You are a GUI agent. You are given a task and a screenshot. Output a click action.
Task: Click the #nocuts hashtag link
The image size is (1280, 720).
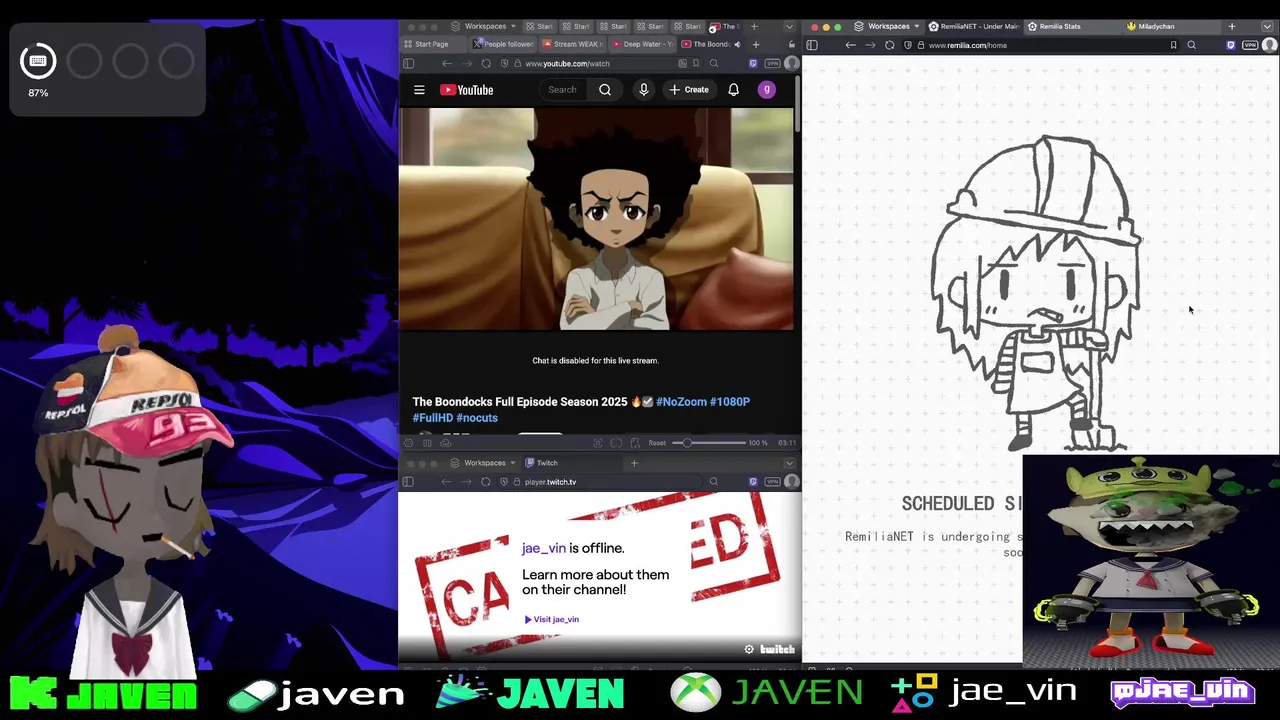[477, 418]
